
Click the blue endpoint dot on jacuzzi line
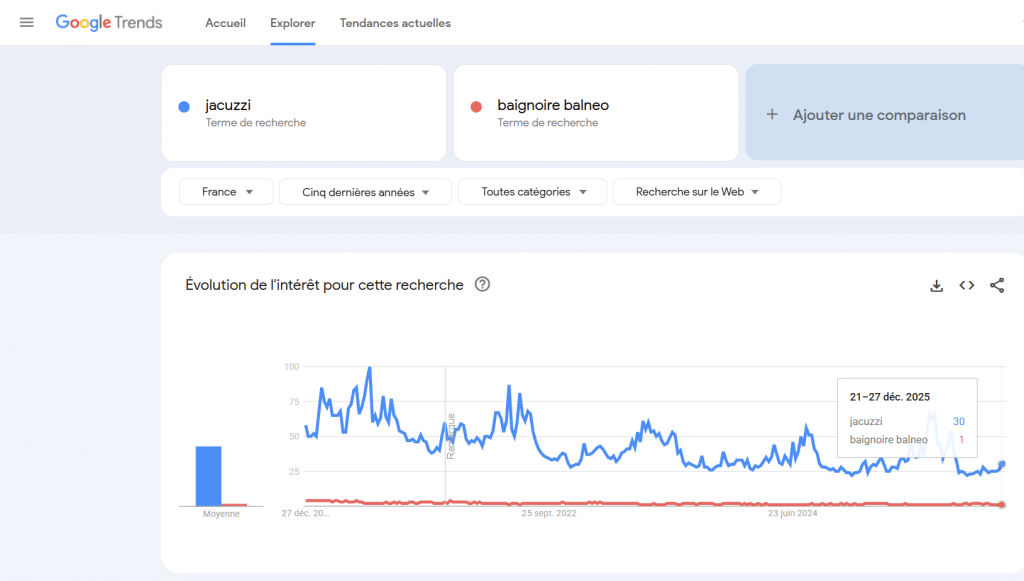1002,464
